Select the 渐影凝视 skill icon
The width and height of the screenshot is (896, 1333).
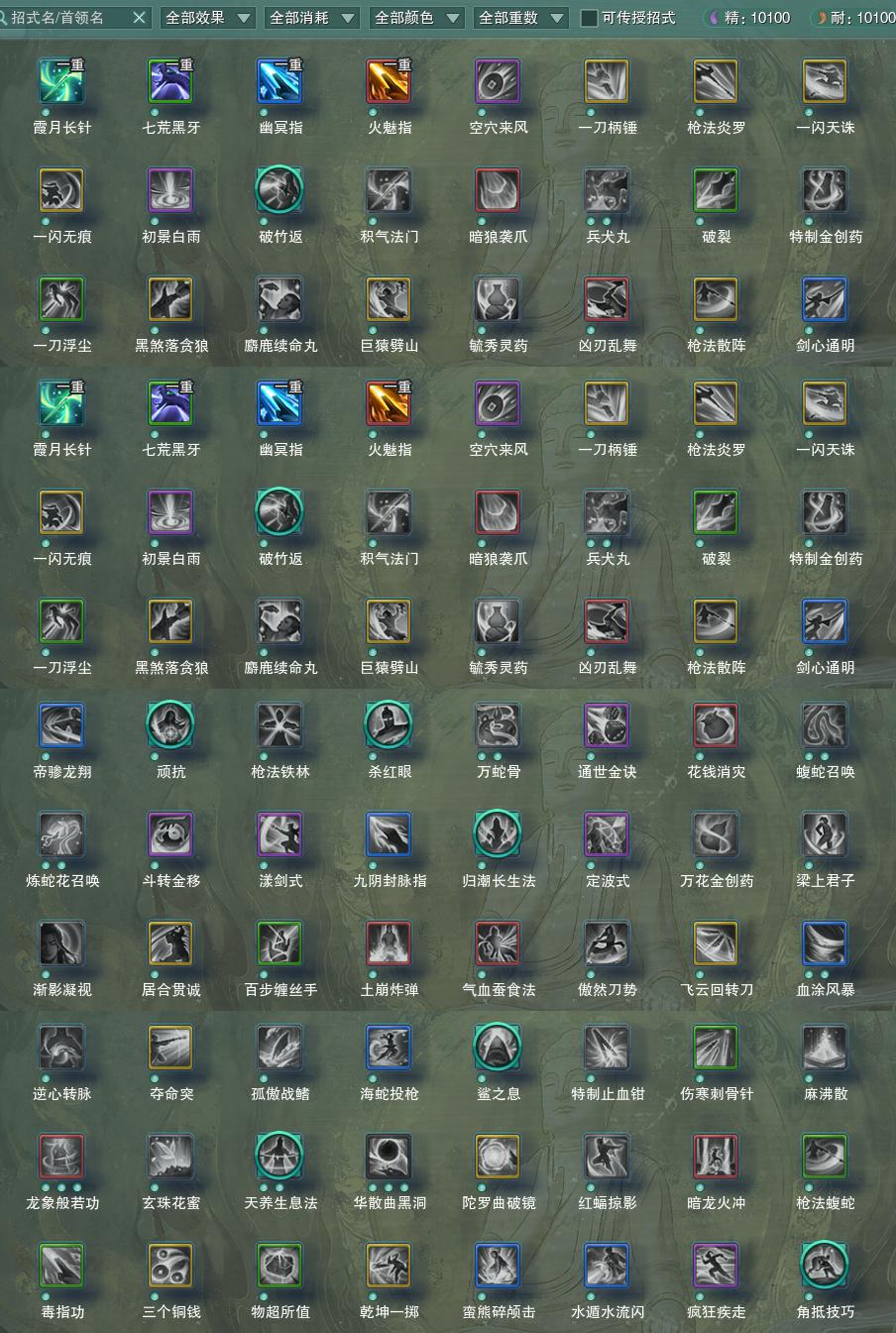point(62,944)
